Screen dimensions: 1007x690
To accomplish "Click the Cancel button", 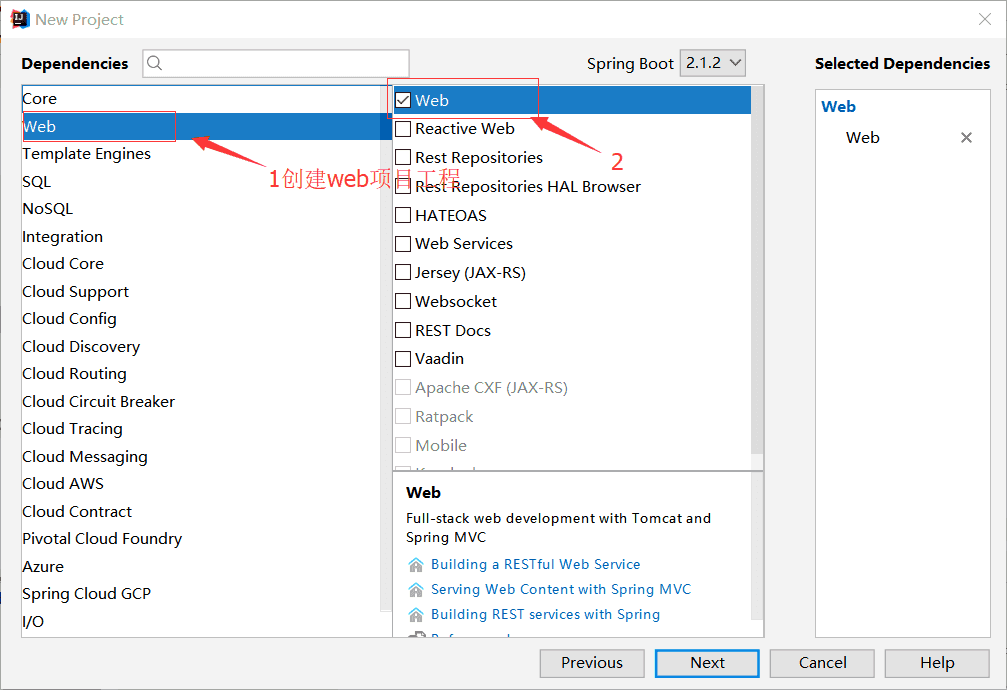I will coord(822,663).
